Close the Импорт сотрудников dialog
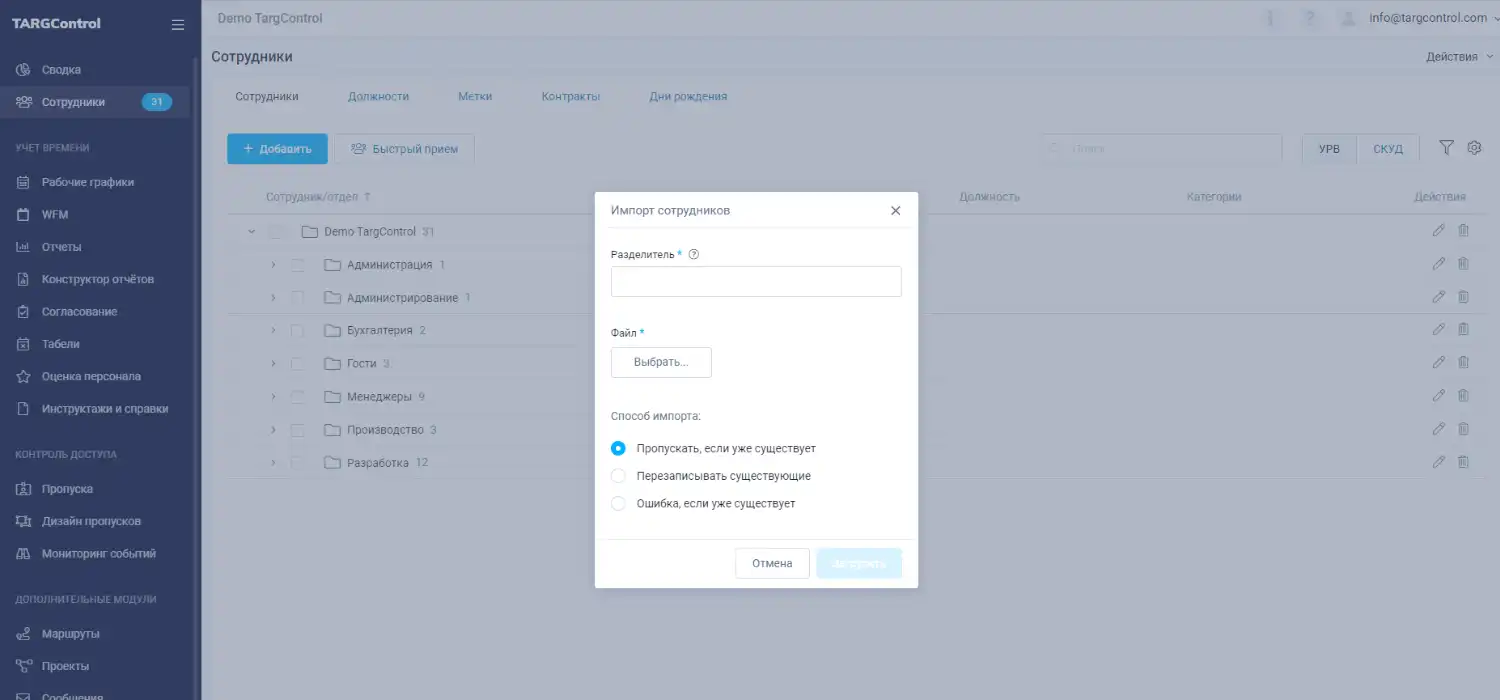 click(x=895, y=211)
